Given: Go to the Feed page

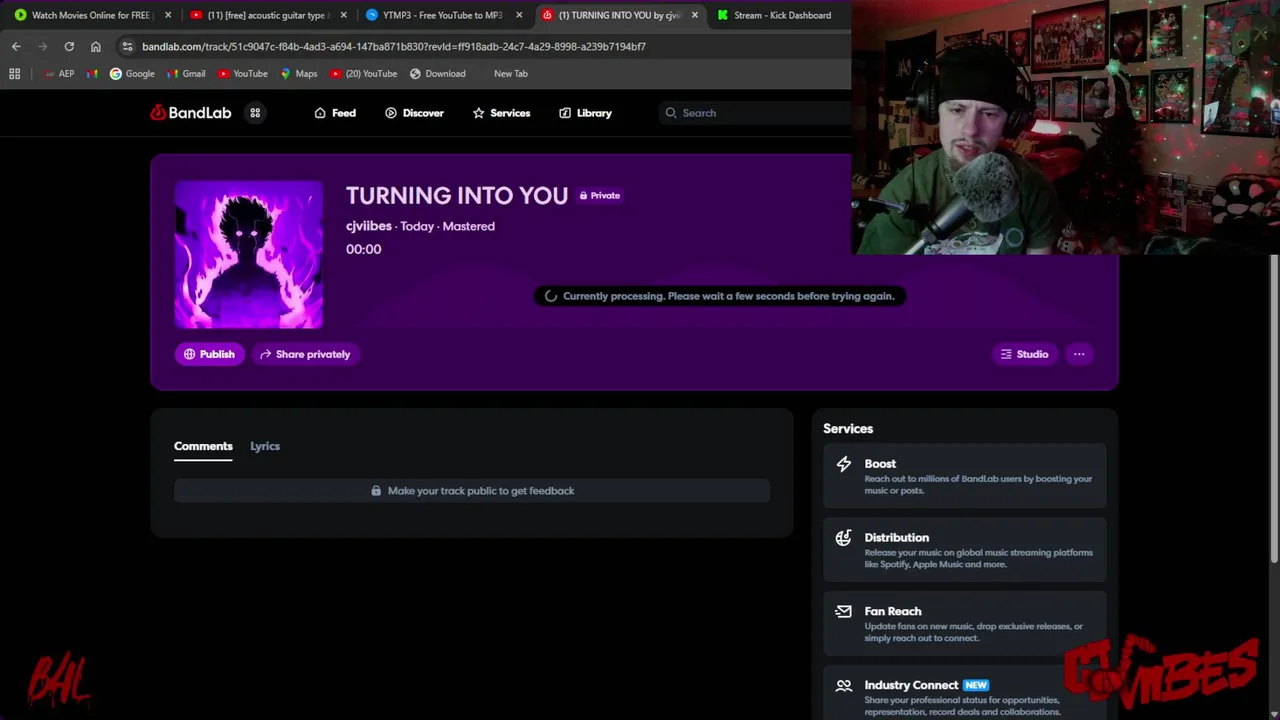Looking at the screenshot, I should click(x=335, y=113).
